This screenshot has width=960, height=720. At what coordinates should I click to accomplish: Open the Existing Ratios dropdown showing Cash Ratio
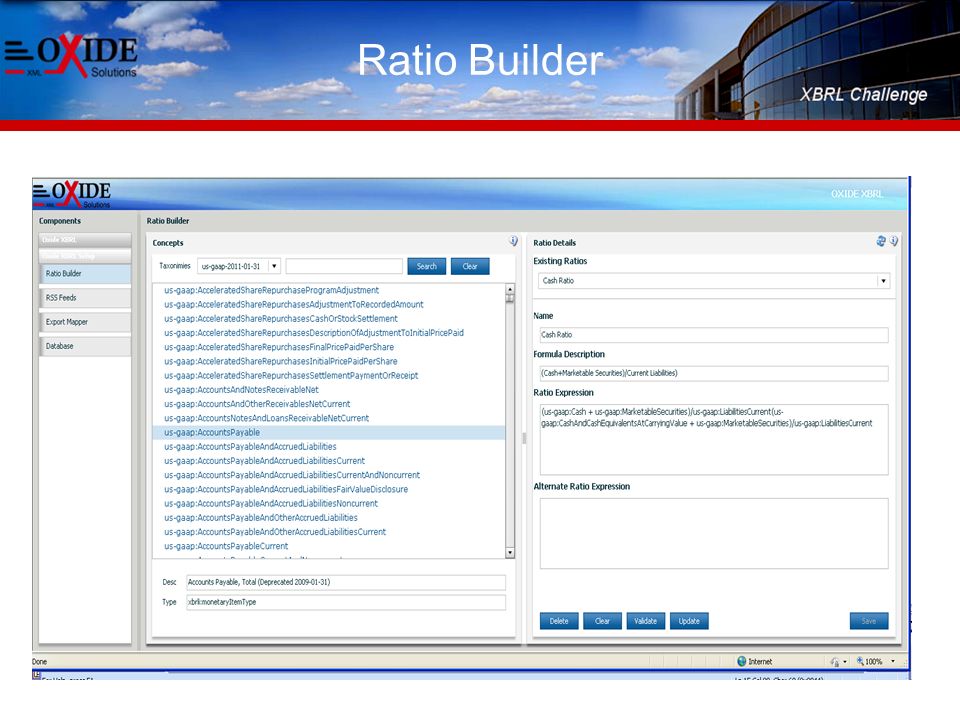714,280
